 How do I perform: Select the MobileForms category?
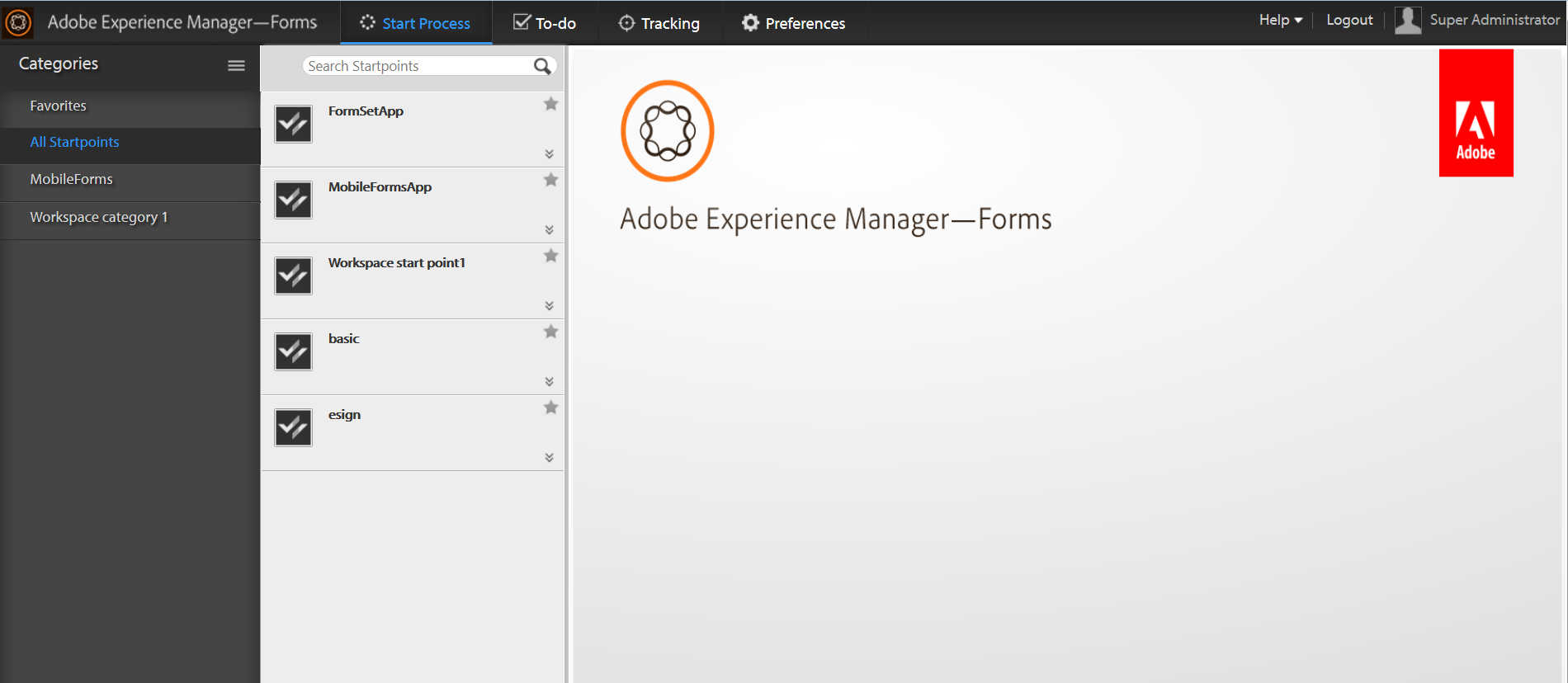point(72,179)
